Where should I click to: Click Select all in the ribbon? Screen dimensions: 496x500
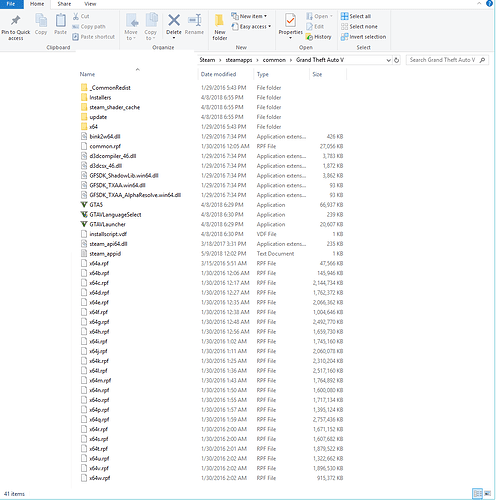356,16
